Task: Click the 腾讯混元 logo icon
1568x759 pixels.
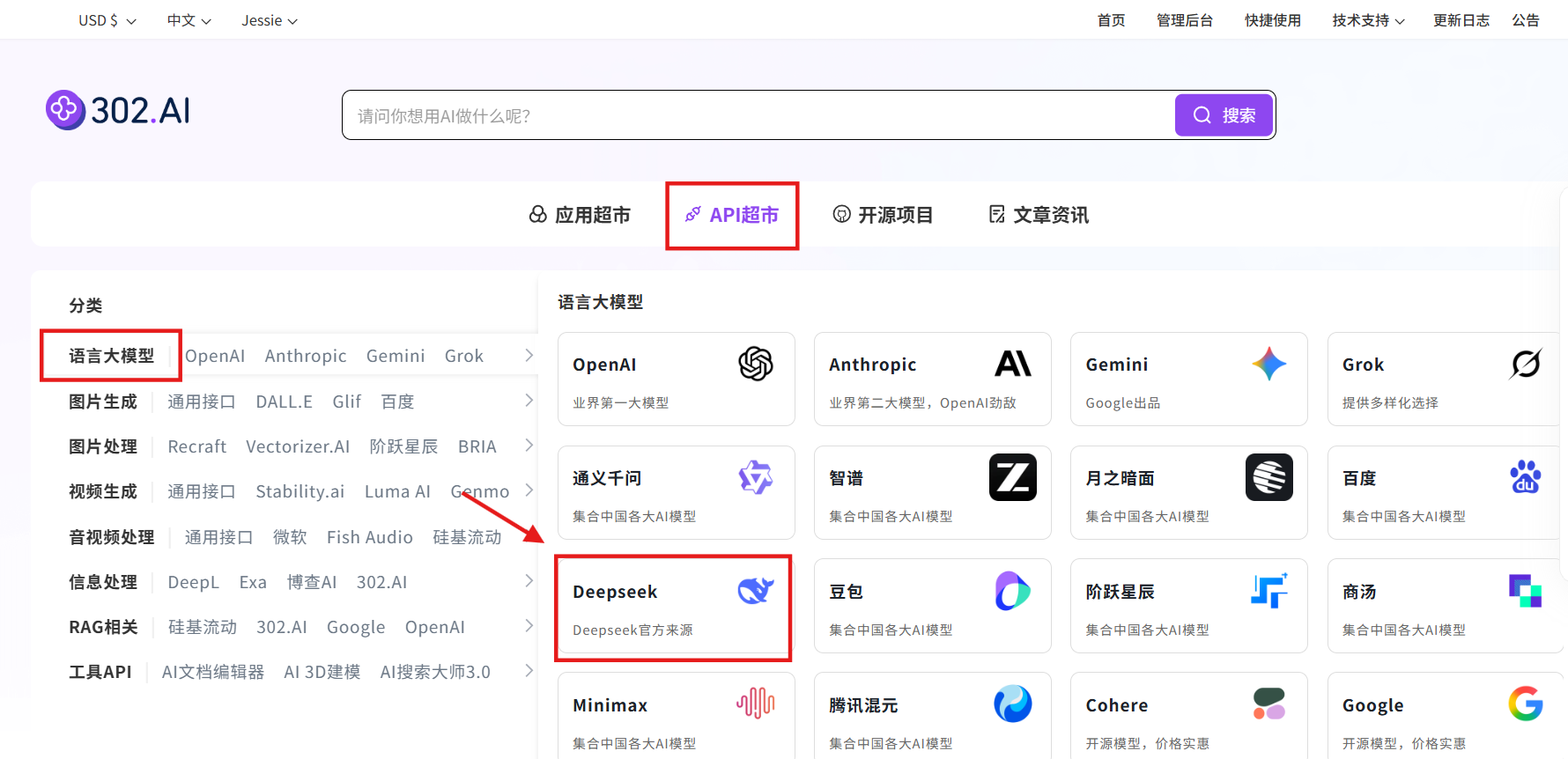Action: click(x=1013, y=704)
